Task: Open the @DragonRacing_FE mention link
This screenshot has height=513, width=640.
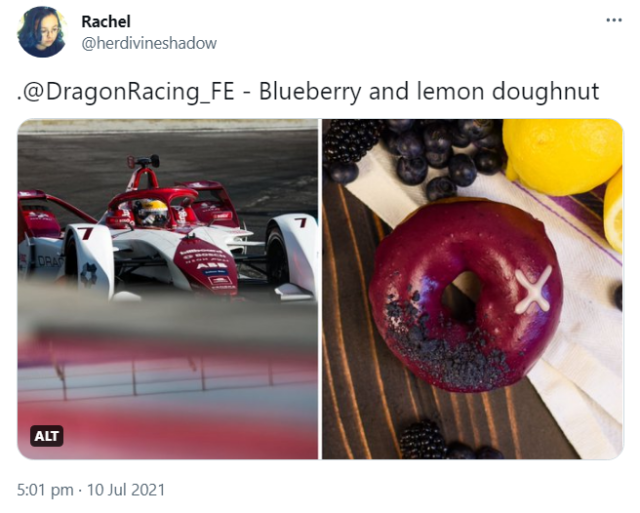Action: [x=128, y=91]
